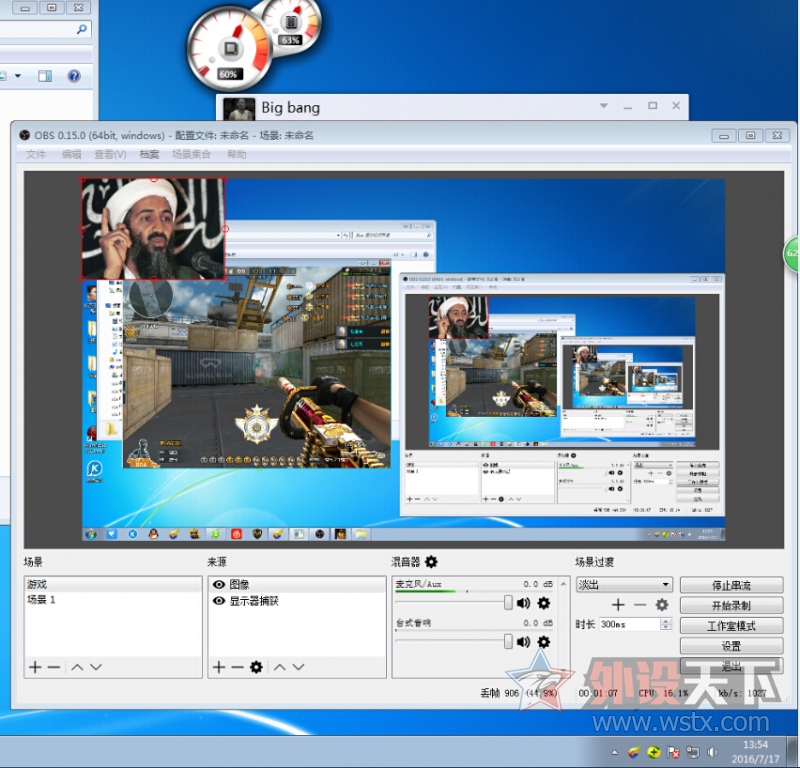Toggle visibility of 显示器捕获 source
Viewport: 800px width, 768px height.
tap(219, 601)
